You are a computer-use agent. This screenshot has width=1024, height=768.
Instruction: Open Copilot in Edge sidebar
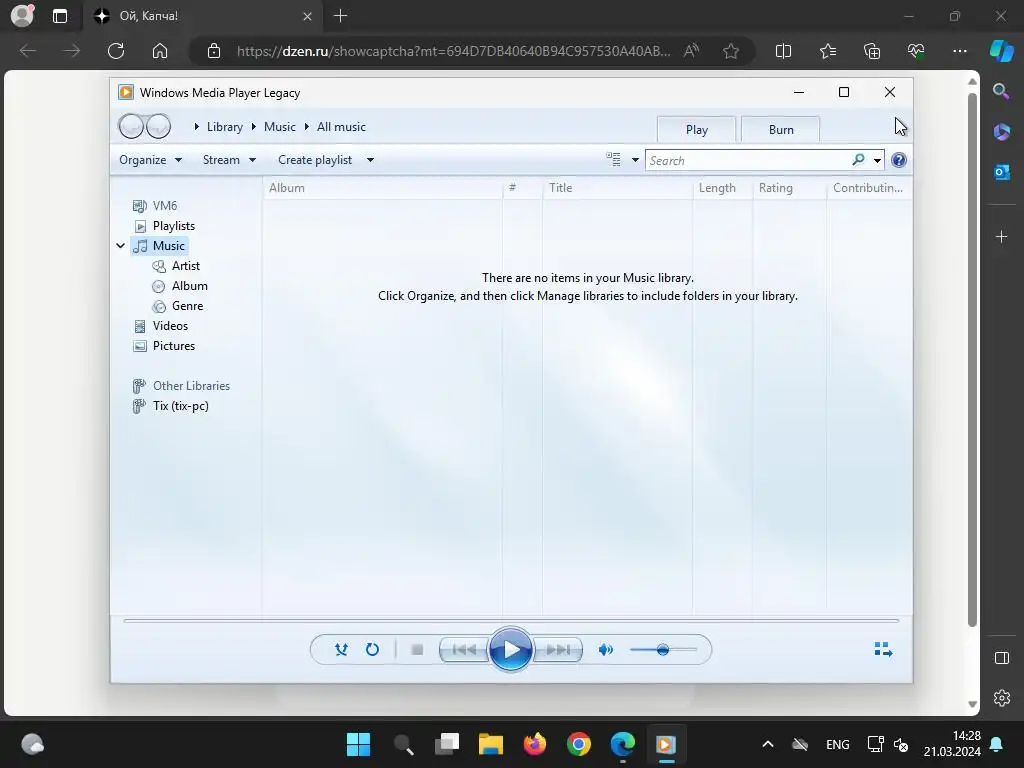(1001, 50)
